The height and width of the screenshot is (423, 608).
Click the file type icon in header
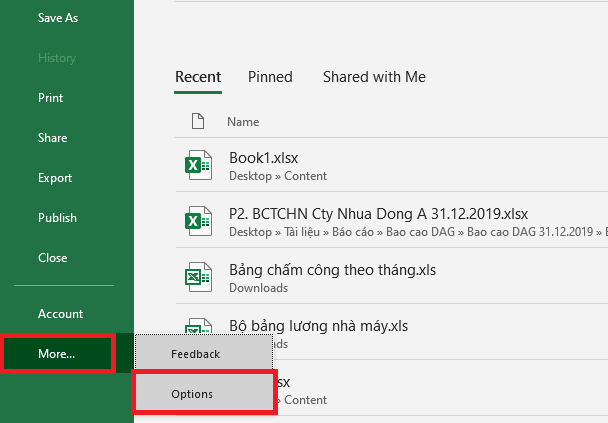[198, 121]
